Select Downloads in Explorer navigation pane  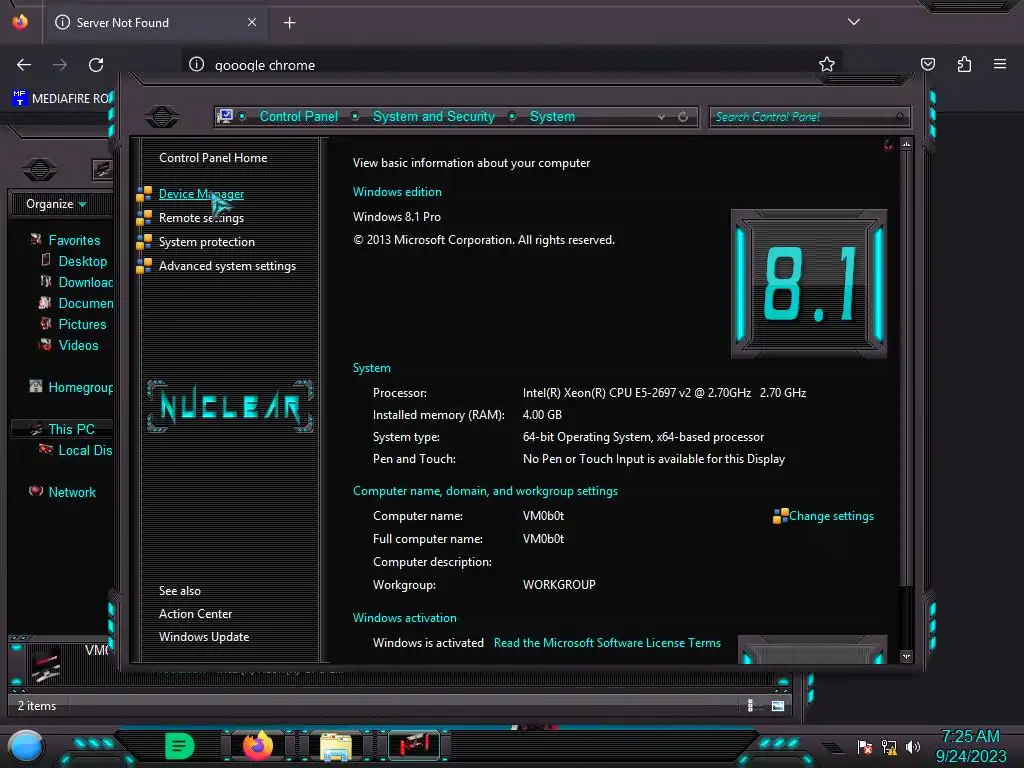point(85,282)
